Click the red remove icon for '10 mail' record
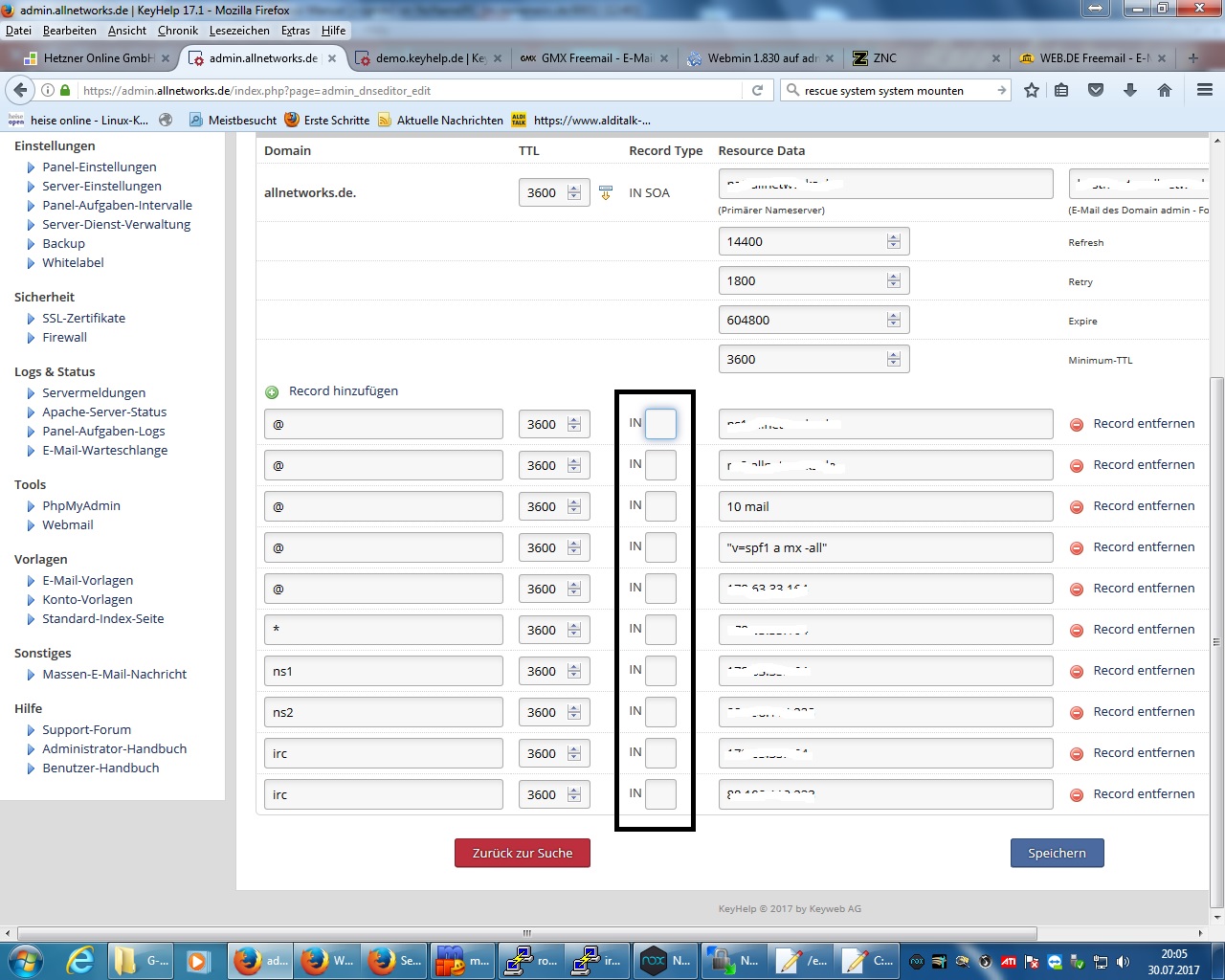The width and height of the screenshot is (1225, 980). pos(1077,506)
